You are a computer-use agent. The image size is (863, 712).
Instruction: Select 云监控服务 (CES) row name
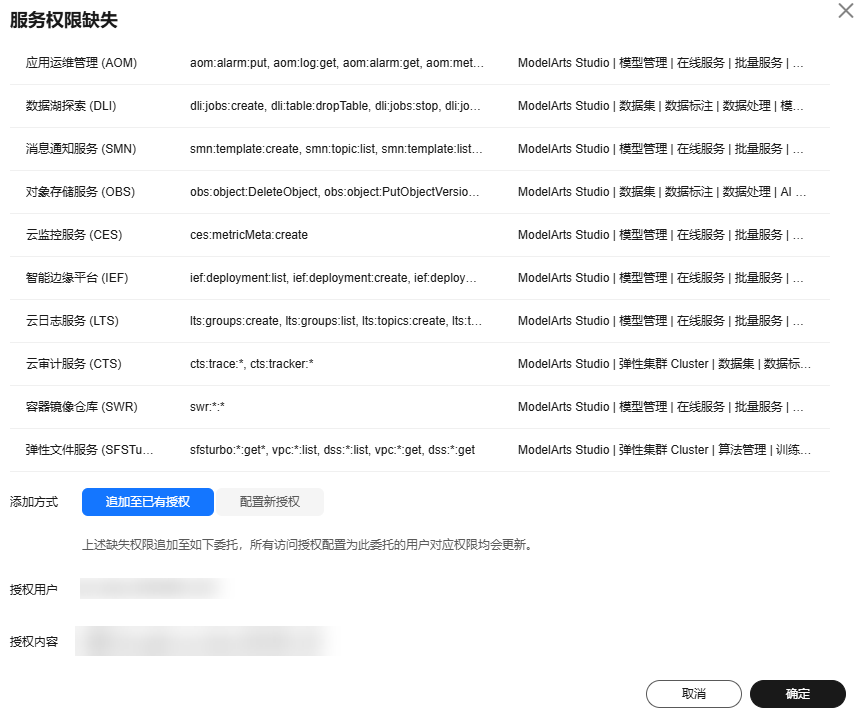coord(74,234)
